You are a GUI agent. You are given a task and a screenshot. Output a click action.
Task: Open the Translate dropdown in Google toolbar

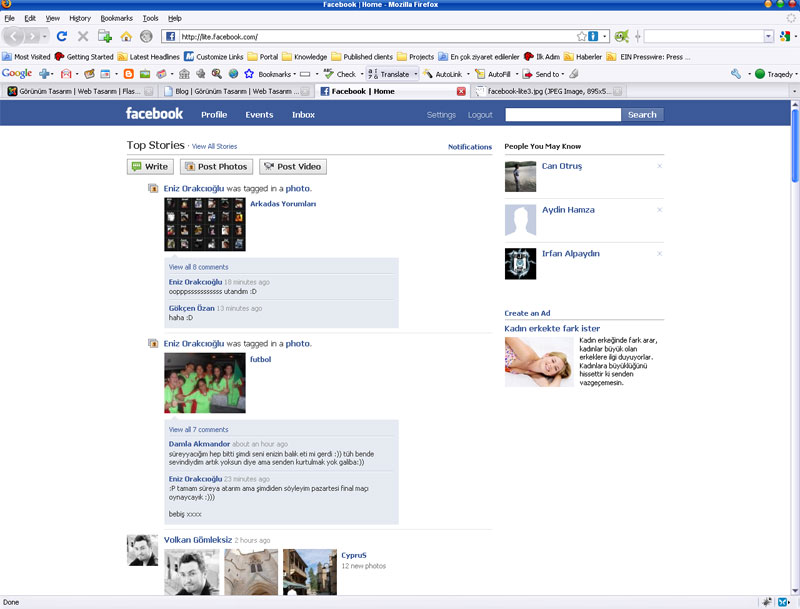[x=416, y=74]
